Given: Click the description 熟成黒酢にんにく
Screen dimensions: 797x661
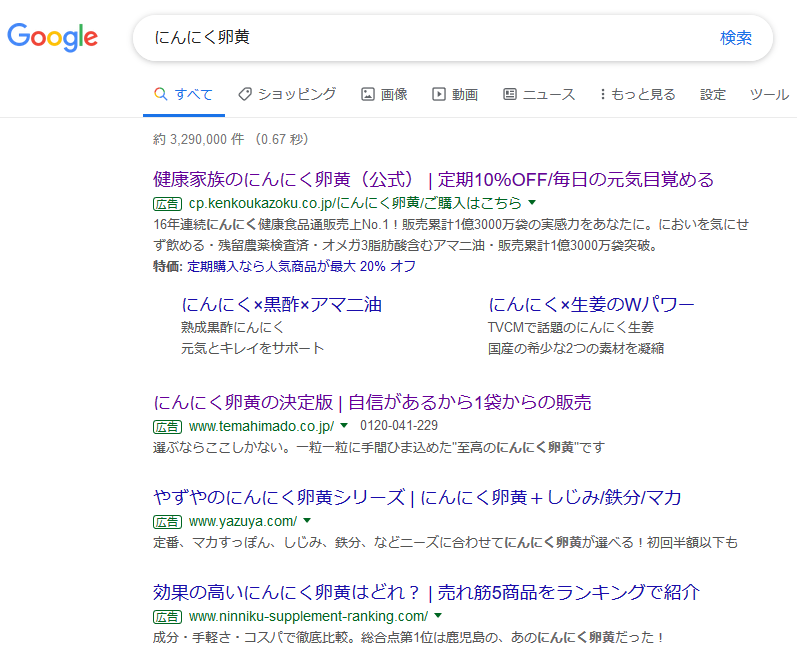Looking at the screenshot, I should coord(232,327).
